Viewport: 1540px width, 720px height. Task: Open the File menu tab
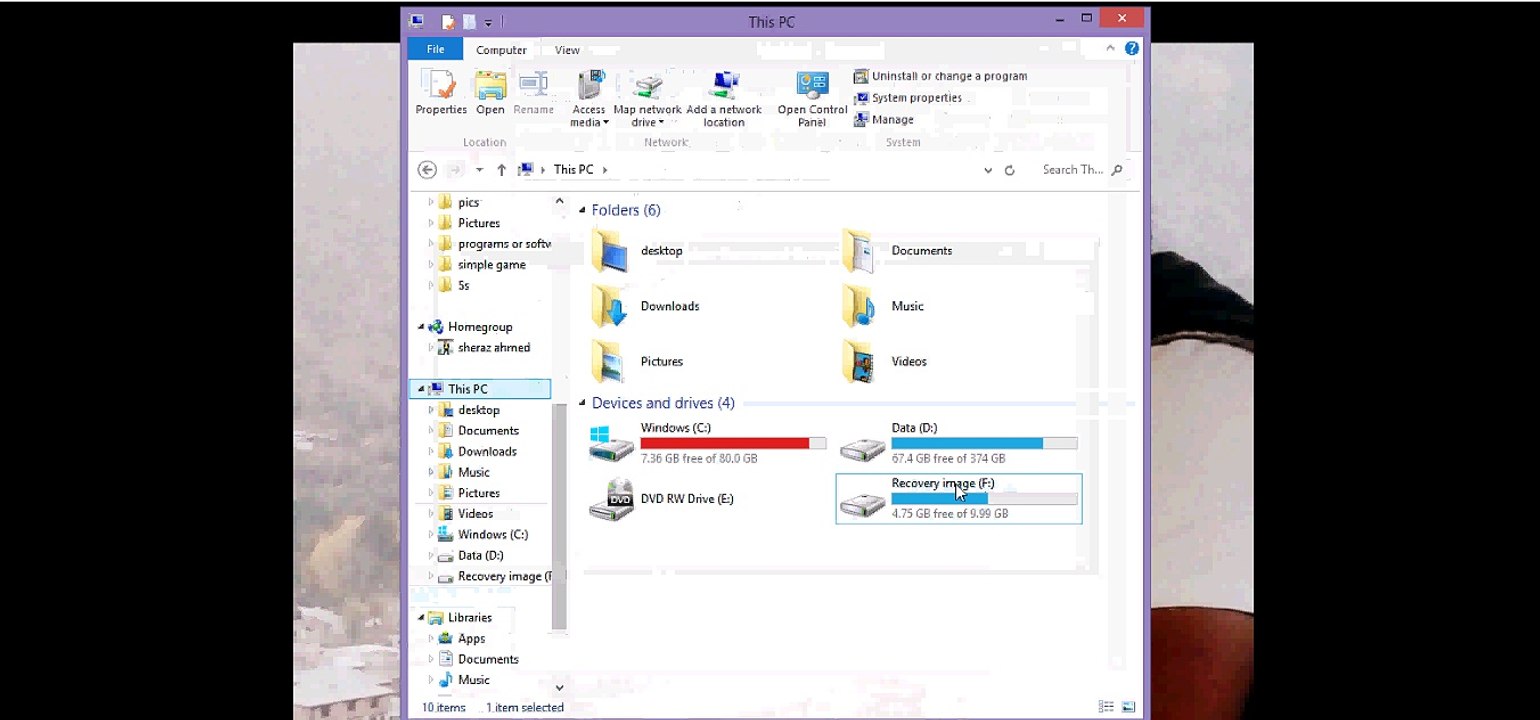435,49
